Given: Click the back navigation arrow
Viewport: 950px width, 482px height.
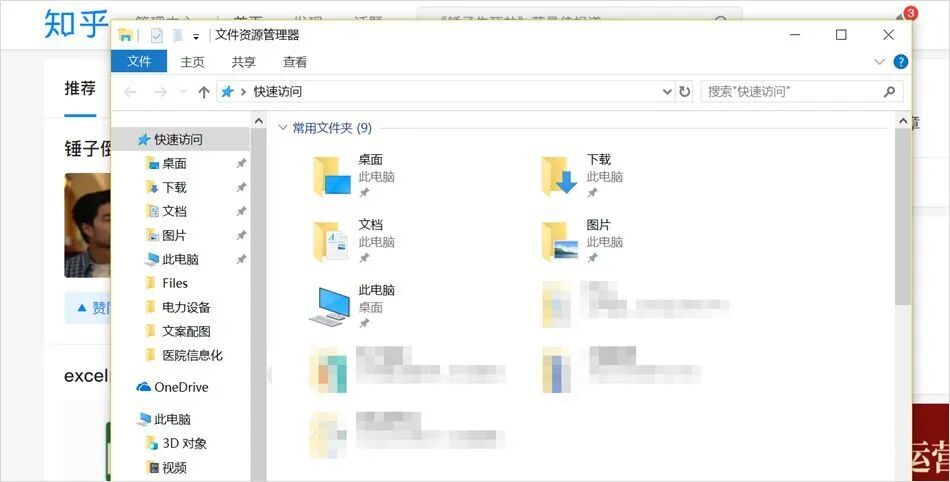Looking at the screenshot, I should point(130,92).
